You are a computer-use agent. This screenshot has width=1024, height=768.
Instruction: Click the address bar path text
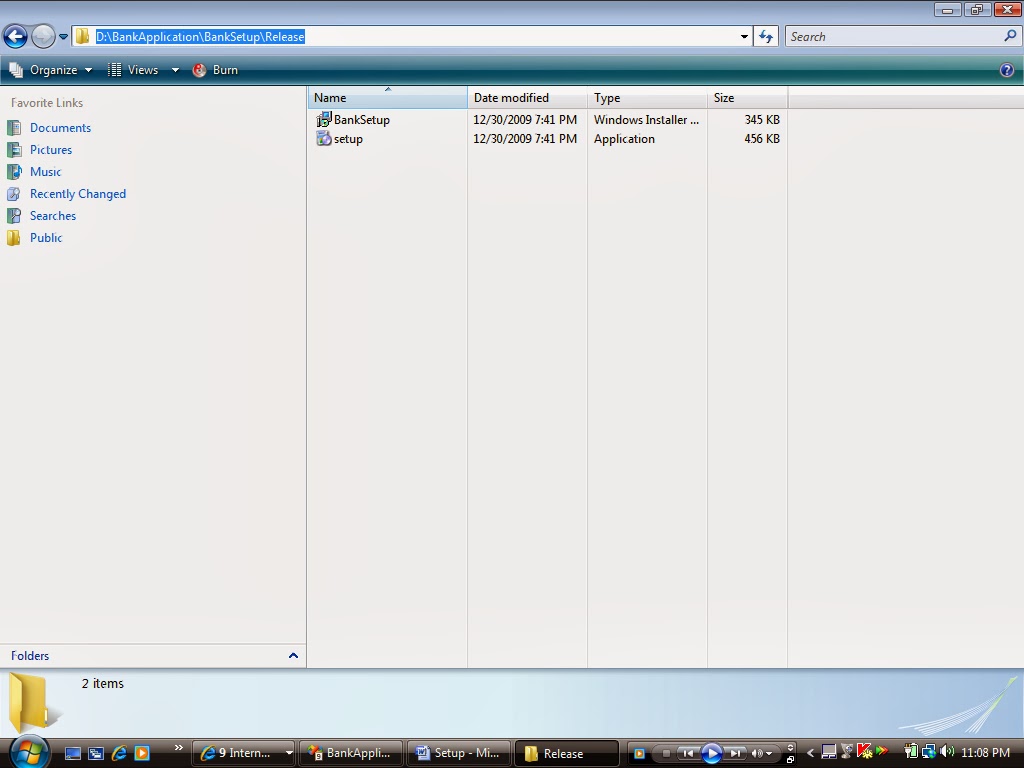point(200,37)
